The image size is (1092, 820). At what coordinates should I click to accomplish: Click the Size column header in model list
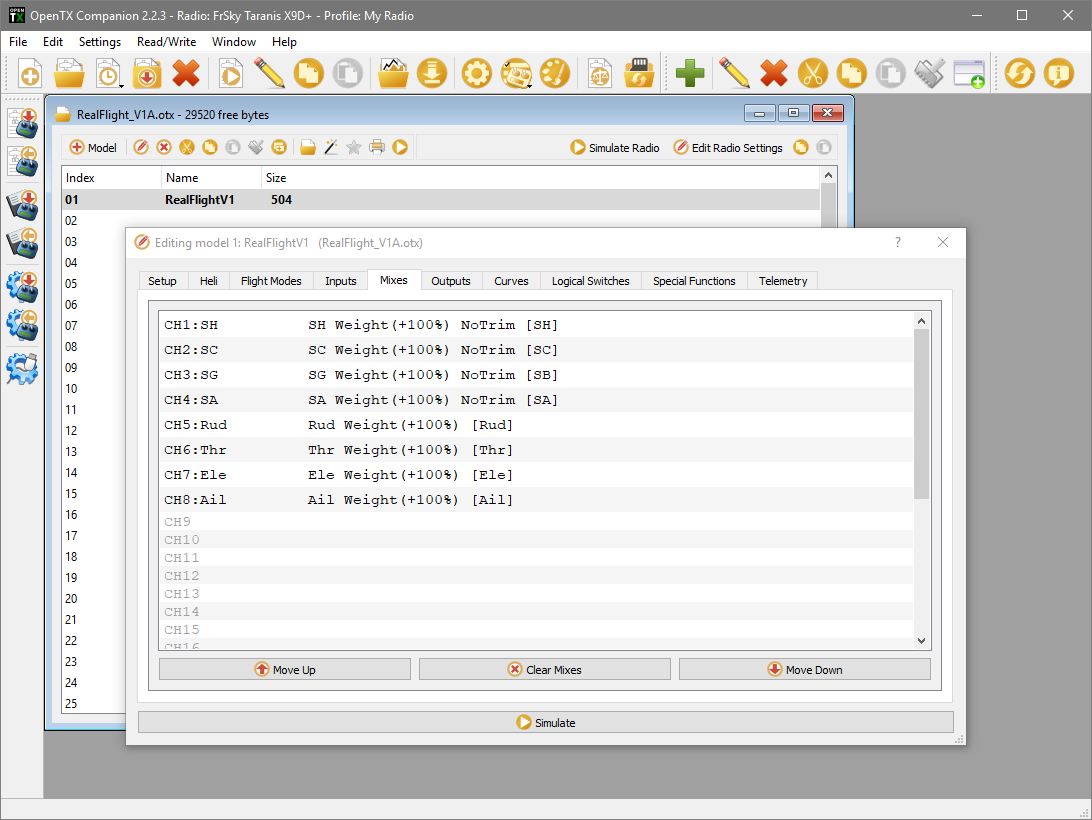click(x=276, y=178)
